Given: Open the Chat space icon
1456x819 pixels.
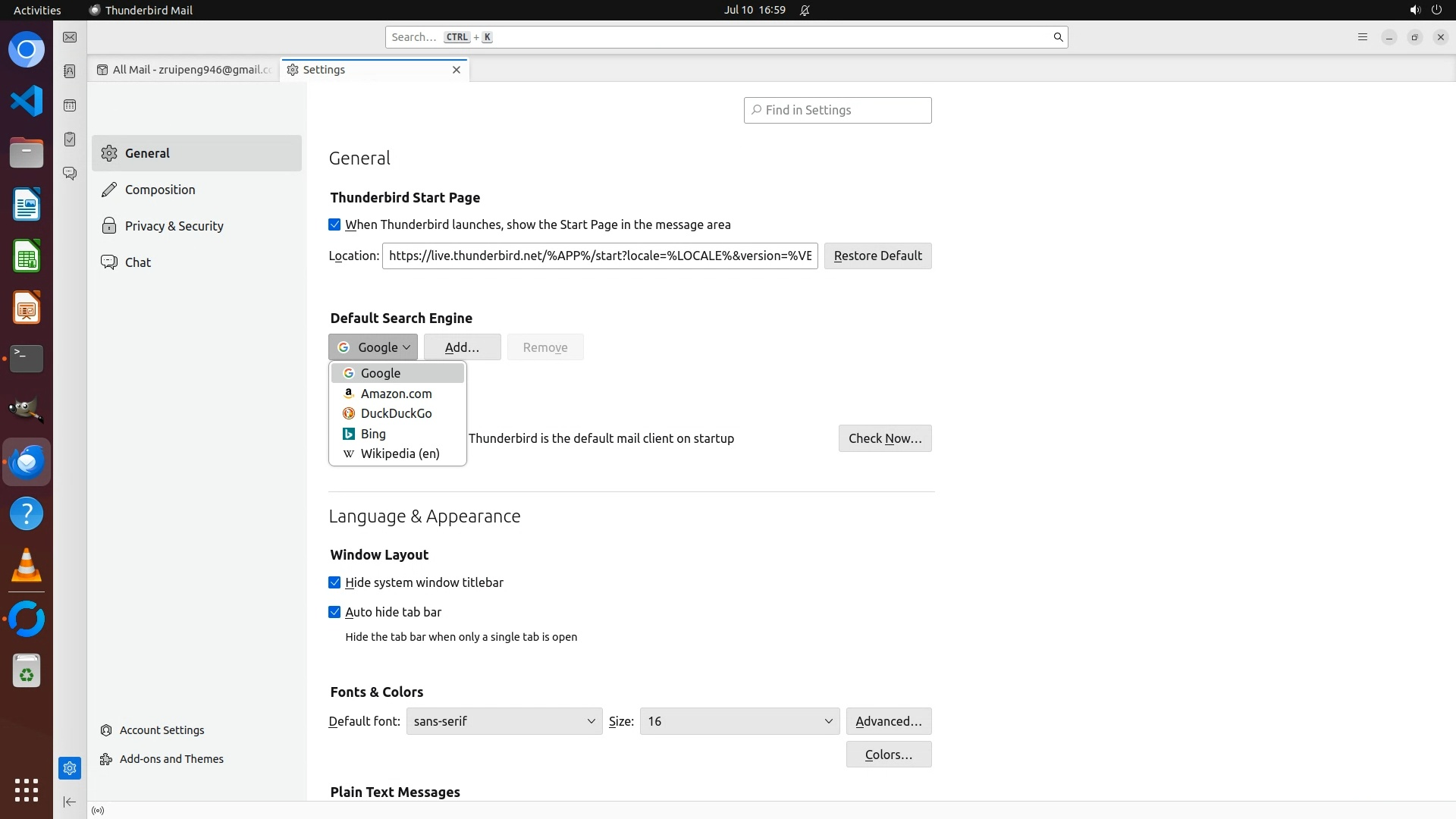Looking at the screenshot, I should (70, 174).
